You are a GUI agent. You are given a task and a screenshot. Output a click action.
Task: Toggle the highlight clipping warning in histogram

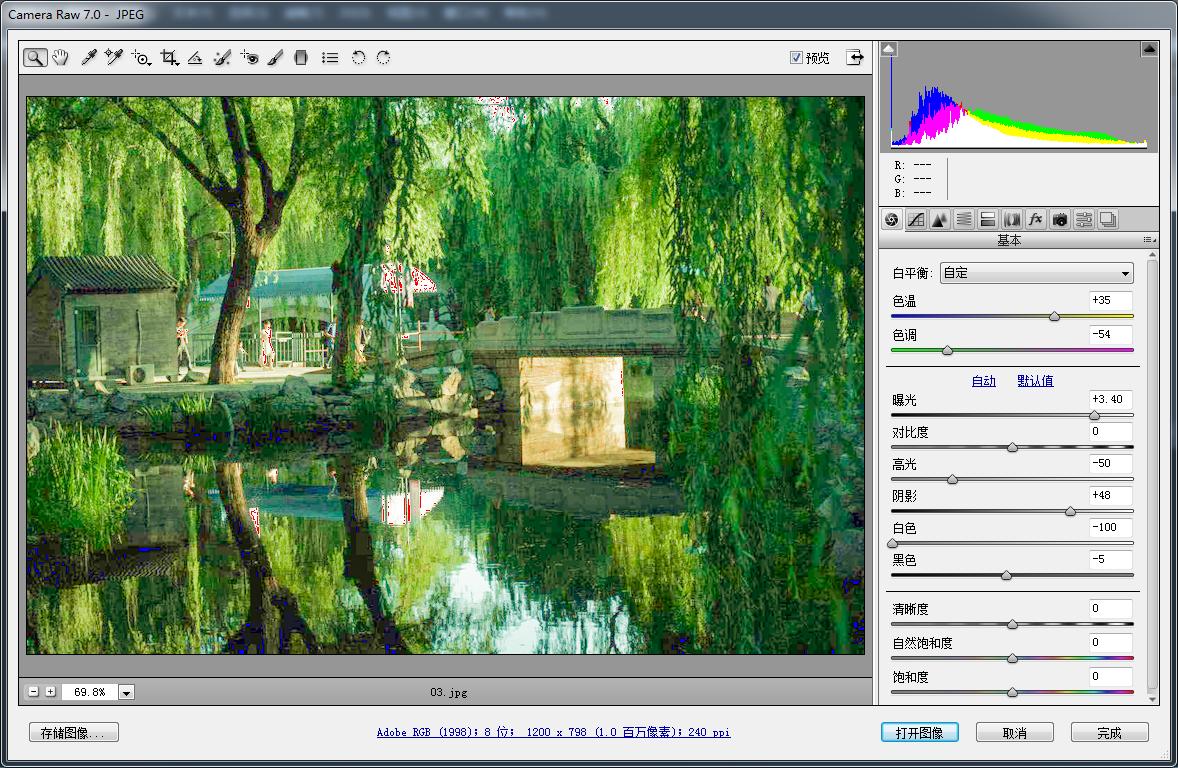tap(1149, 49)
